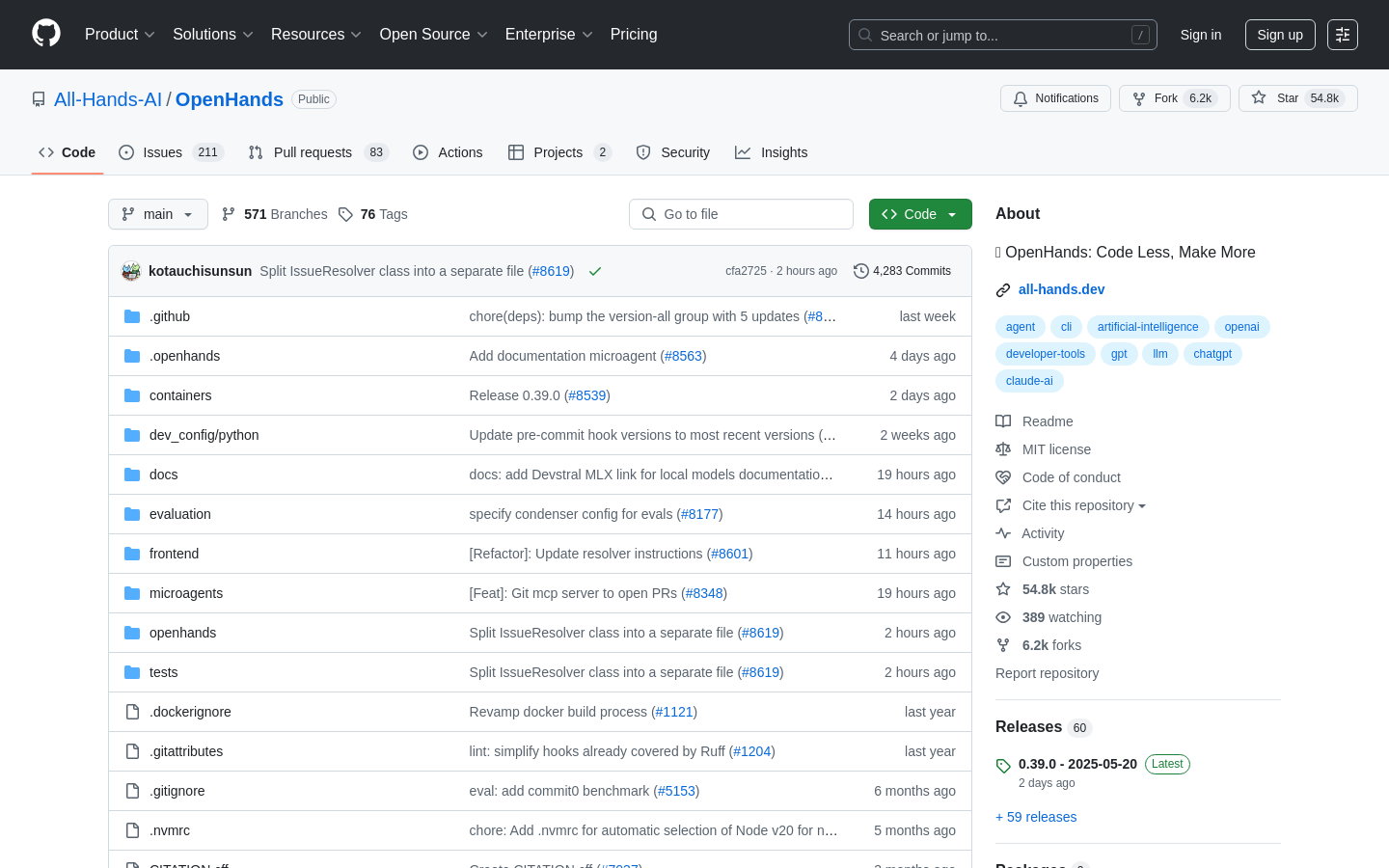1389x868 pixels.
Task: Switch to the Code tab
Action: click(x=68, y=152)
